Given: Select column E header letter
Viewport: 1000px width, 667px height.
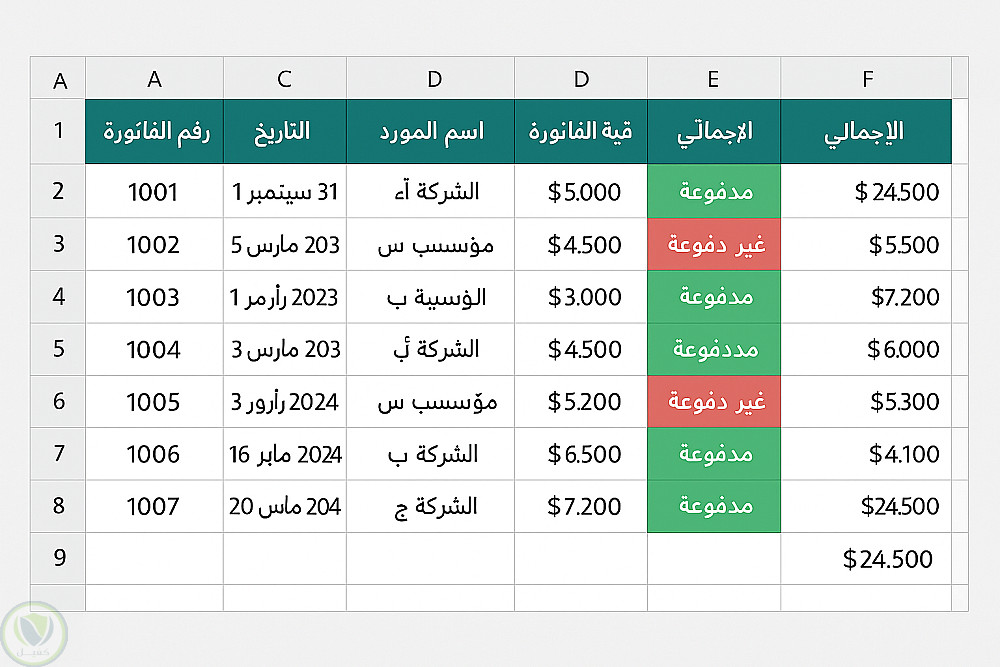Looking at the screenshot, I should 714,79.
